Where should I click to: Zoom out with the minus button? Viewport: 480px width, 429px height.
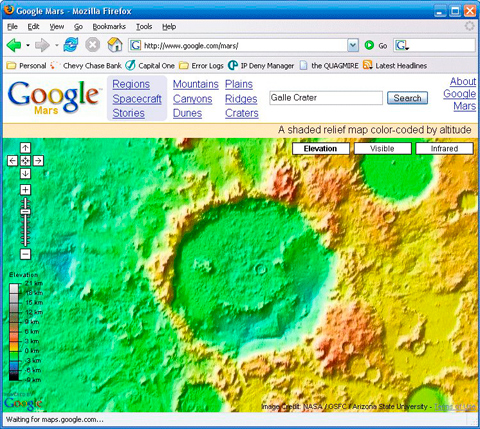point(25,254)
